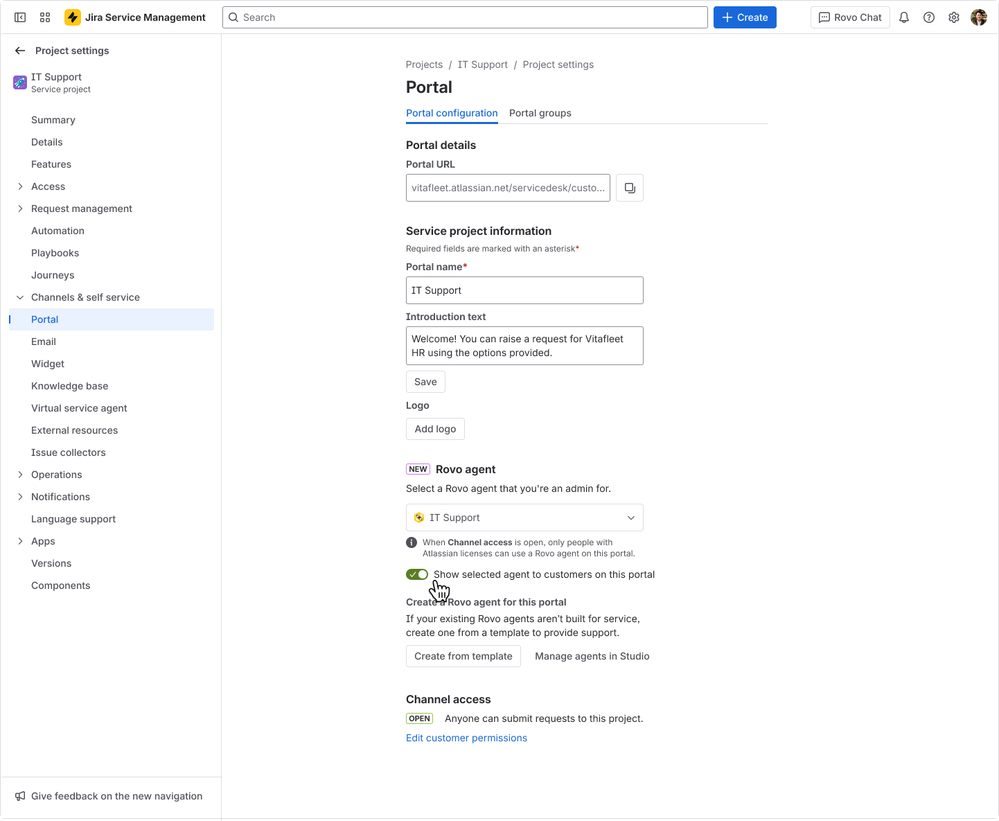999x821 pixels.
Task: Copy the portal URL with the copy icon
Action: (x=629, y=188)
